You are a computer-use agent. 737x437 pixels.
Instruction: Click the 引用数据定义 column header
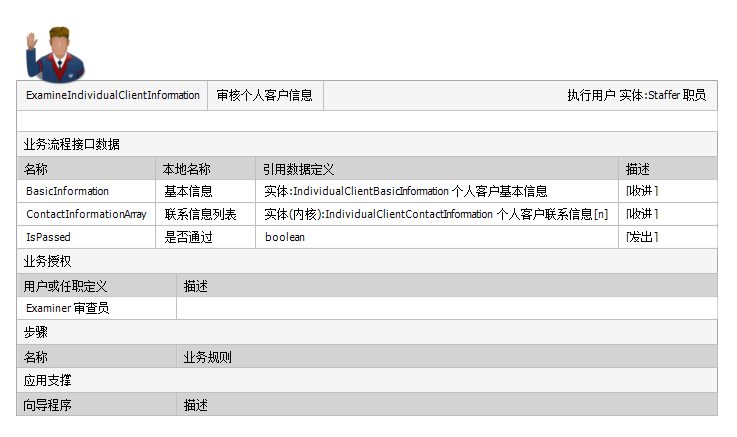(x=437, y=169)
